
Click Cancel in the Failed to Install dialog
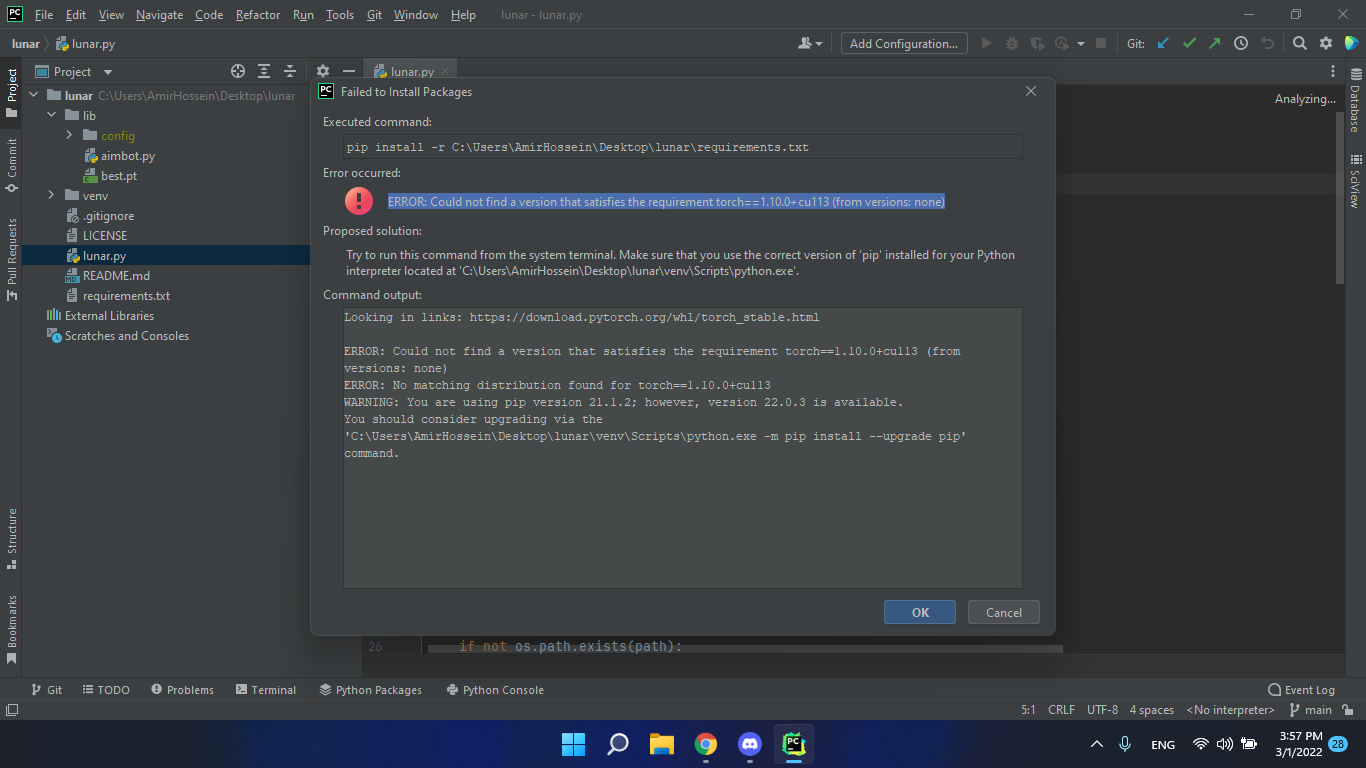tap(1003, 611)
